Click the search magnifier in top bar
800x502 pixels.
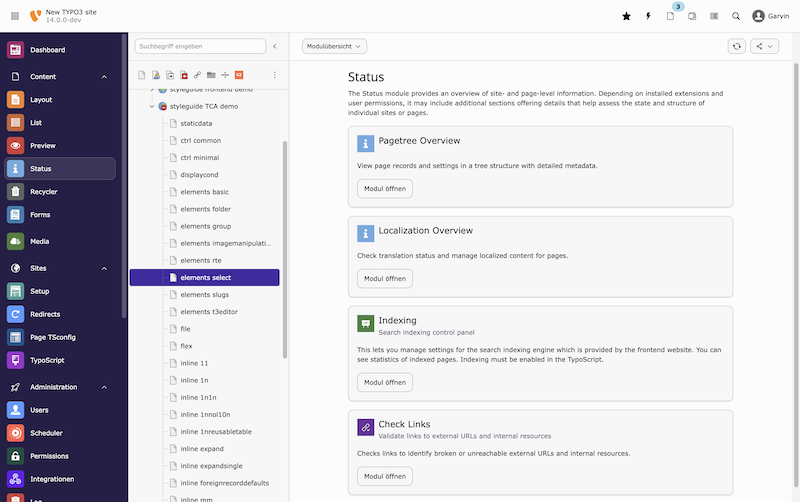[736, 16]
